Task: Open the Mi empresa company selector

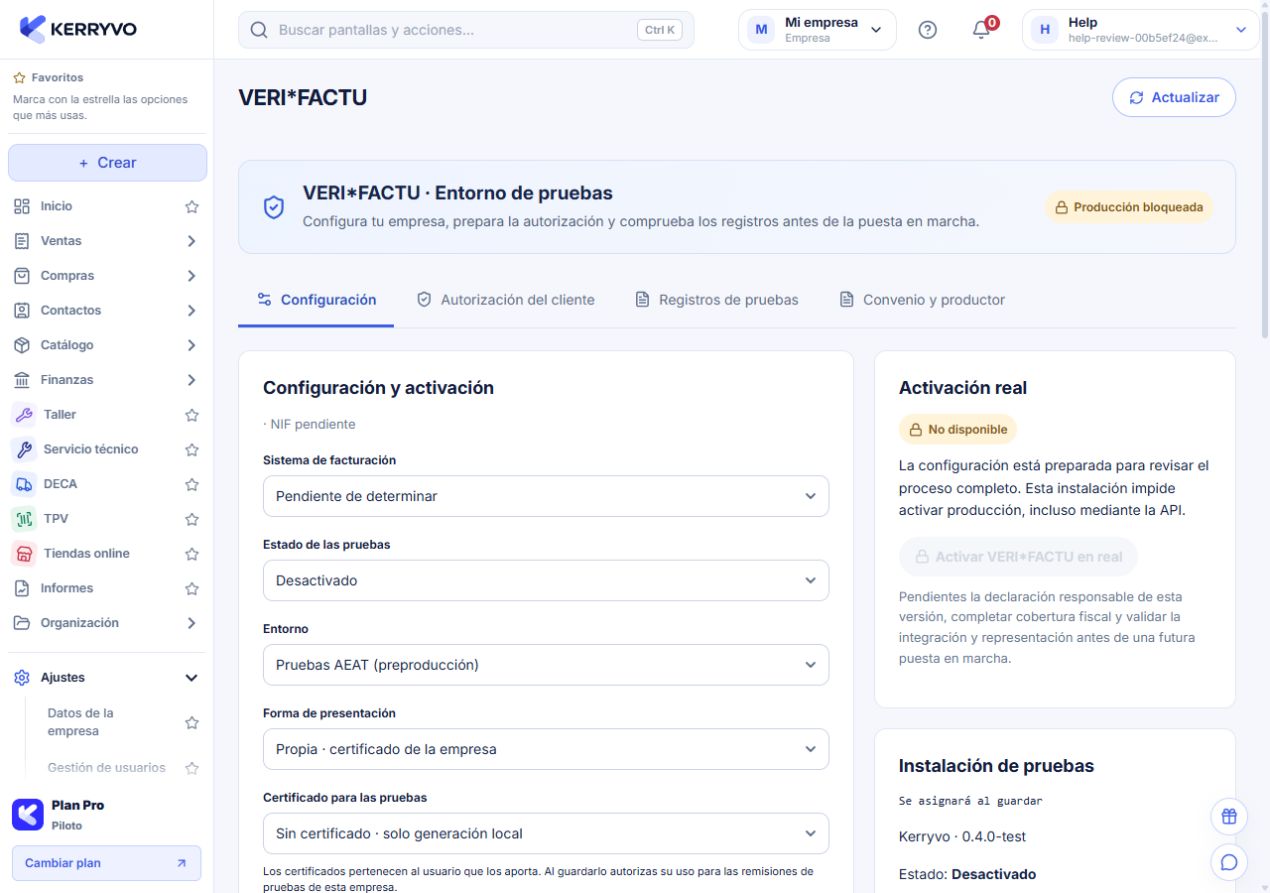Action: coord(817,30)
